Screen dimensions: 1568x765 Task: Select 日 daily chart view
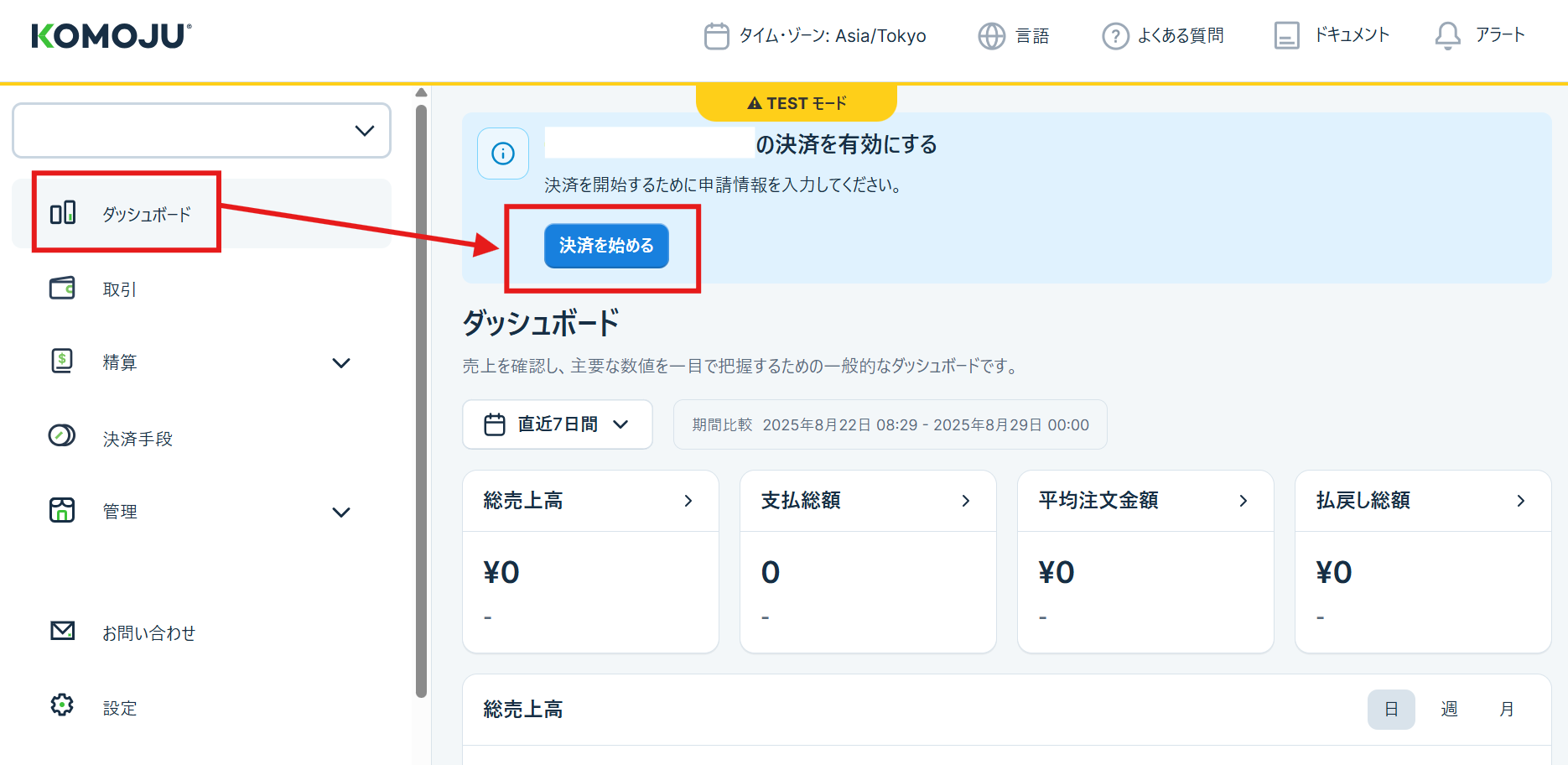point(1391,710)
